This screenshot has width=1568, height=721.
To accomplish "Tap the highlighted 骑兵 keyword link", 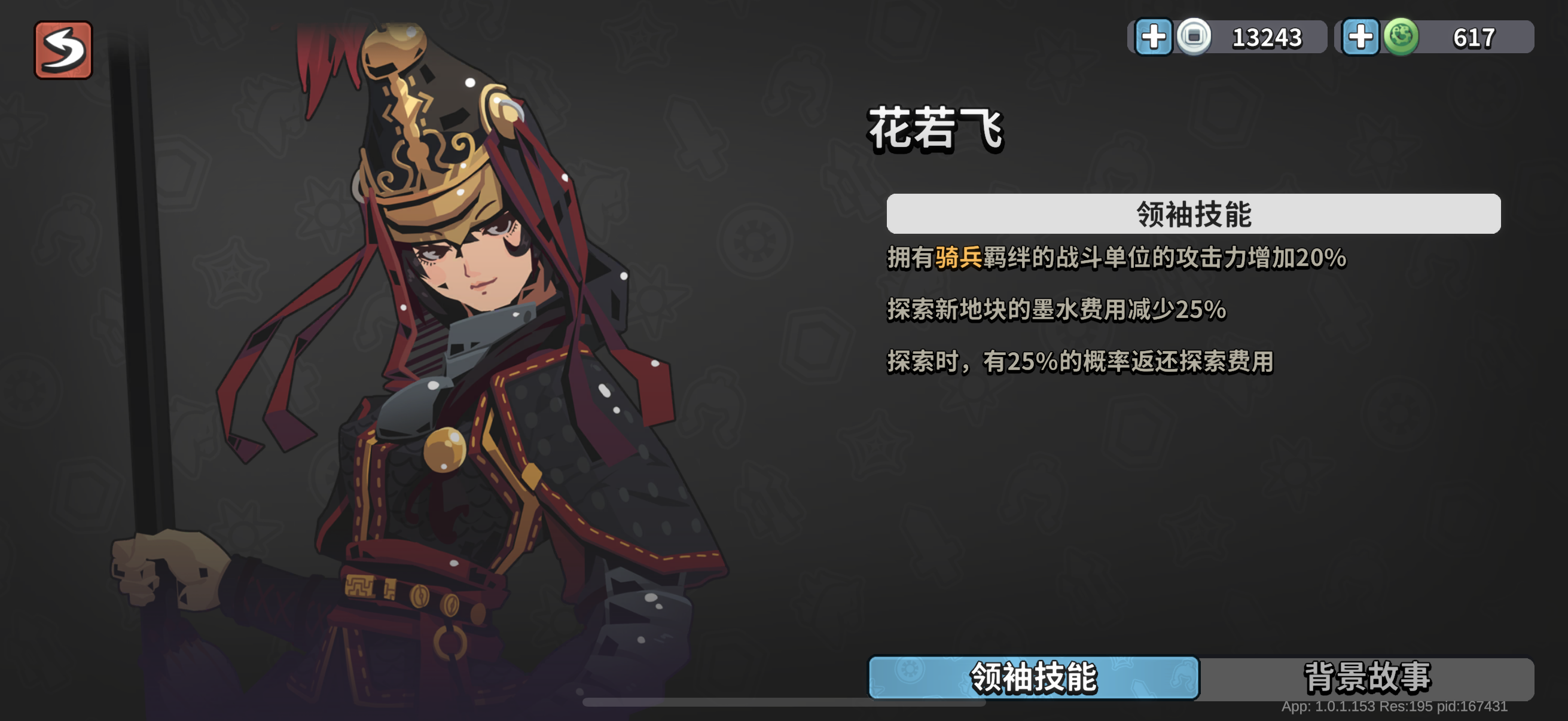I will tap(958, 257).
